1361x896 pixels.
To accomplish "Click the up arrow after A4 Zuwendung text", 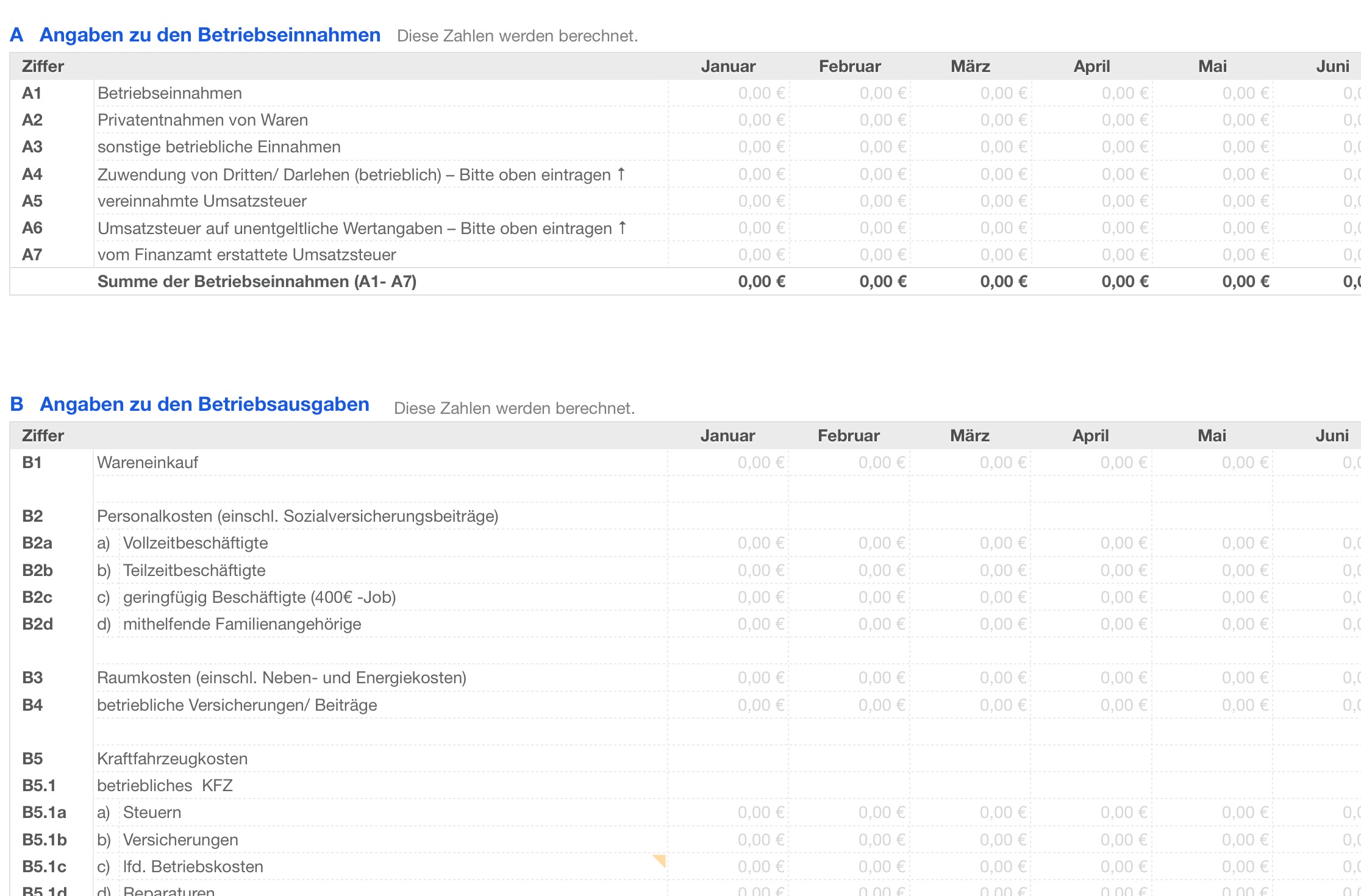I will 621,174.
